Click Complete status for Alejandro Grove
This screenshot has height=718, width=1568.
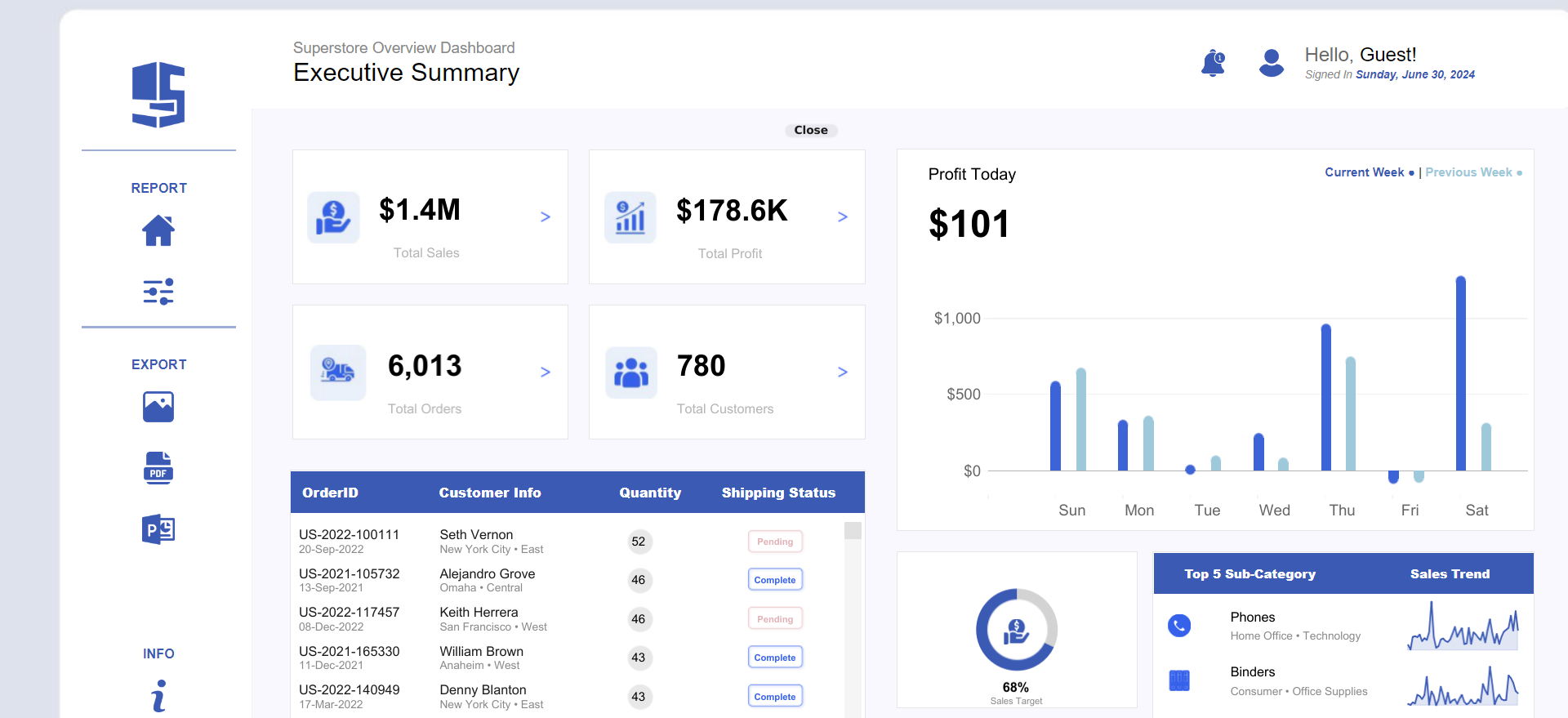[x=775, y=580]
